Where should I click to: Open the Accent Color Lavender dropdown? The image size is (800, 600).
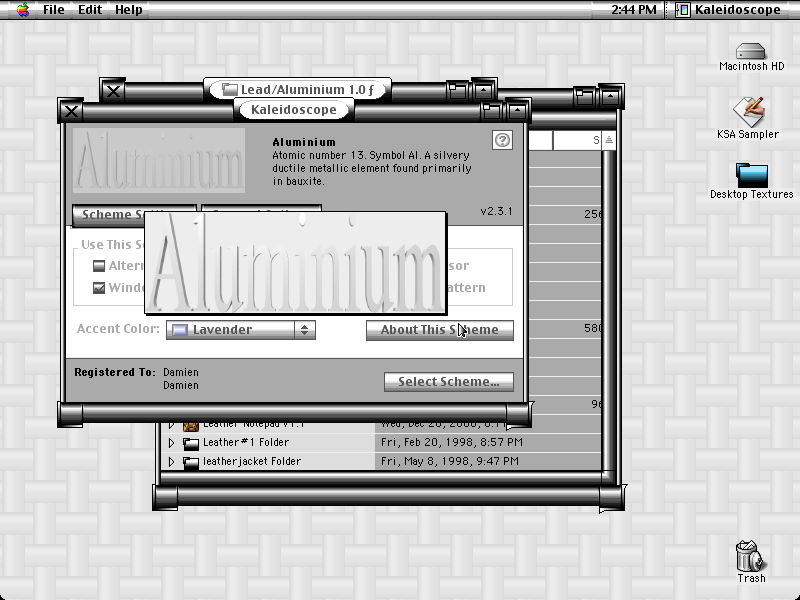tap(241, 330)
